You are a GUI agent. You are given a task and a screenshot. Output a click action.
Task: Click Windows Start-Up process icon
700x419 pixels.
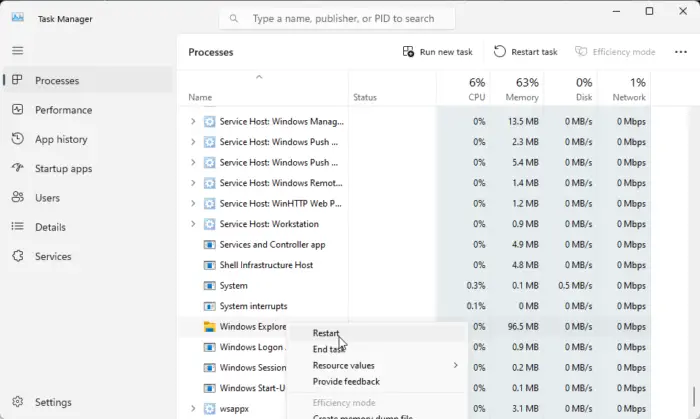[x=209, y=388]
